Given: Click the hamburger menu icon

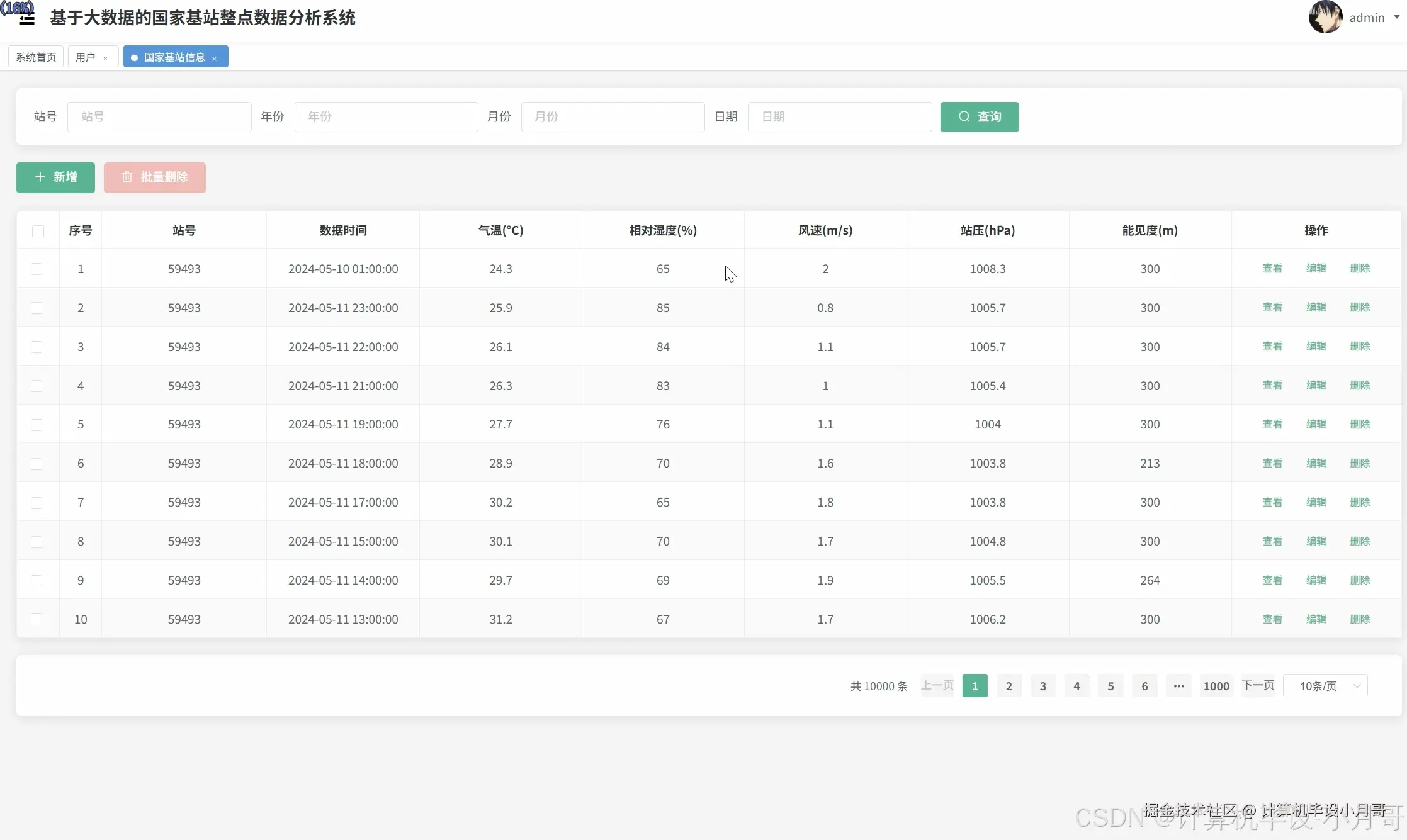Looking at the screenshot, I should tap(26, 18).
